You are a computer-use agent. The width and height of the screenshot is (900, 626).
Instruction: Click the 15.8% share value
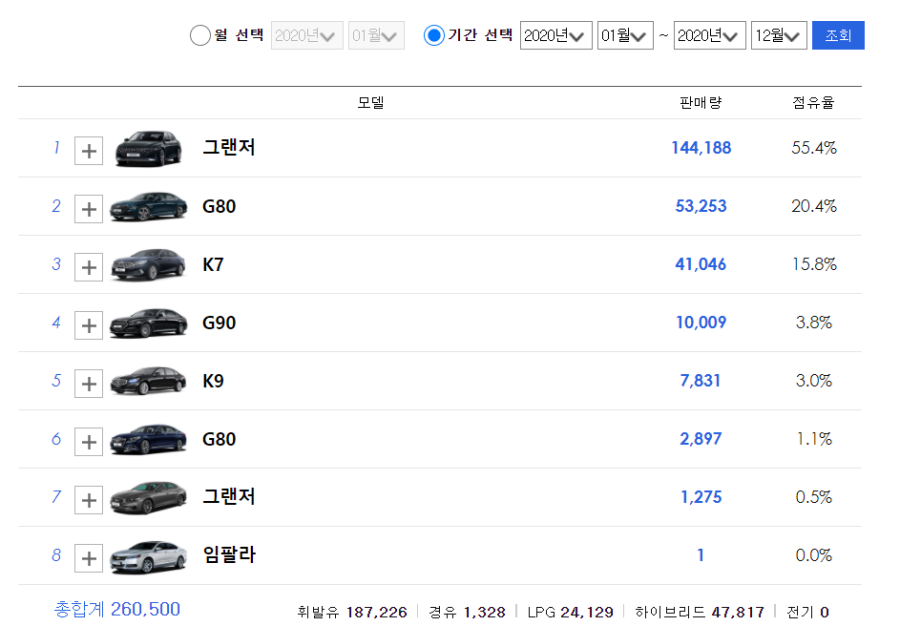click(x=814, y=265)
